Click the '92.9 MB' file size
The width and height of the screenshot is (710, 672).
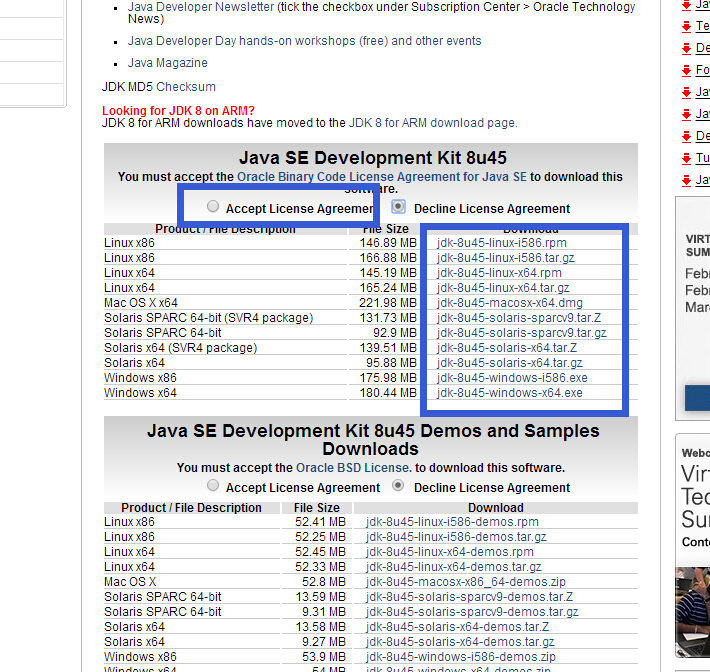coord(394,332)
